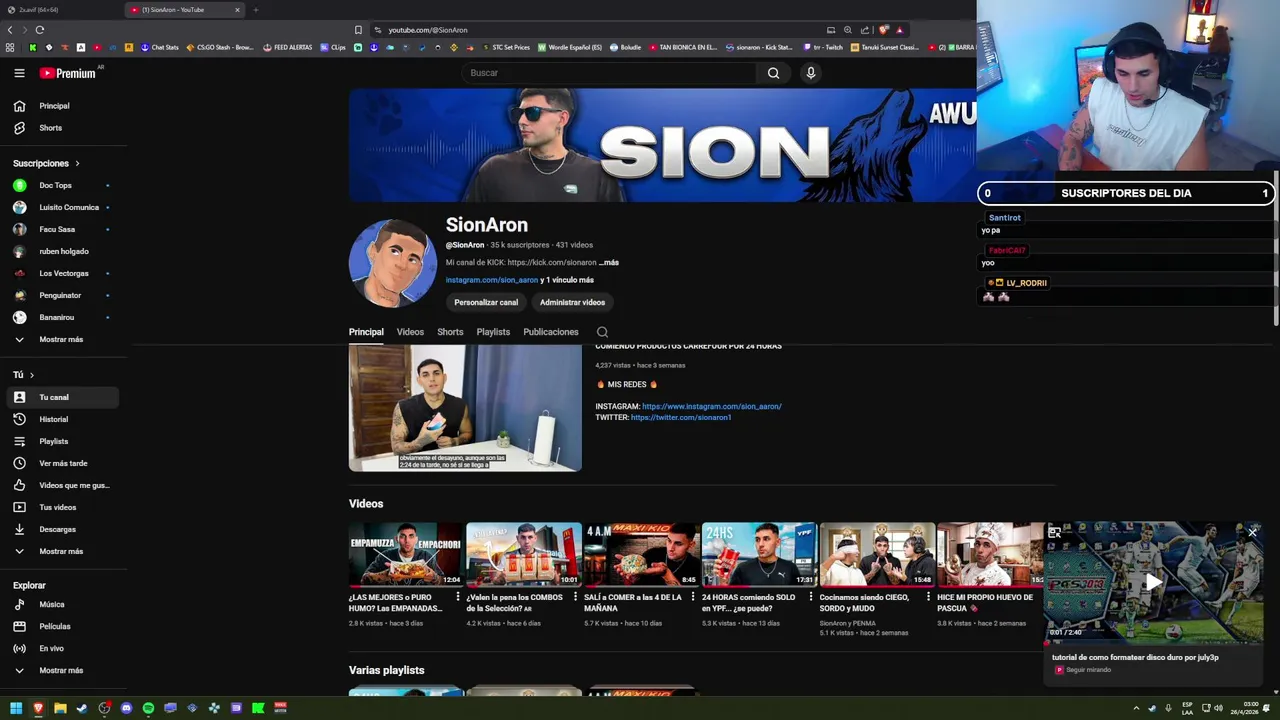Click the Personalizar canal button
This screenshot has height=720, width=1280.
(486, 302)
